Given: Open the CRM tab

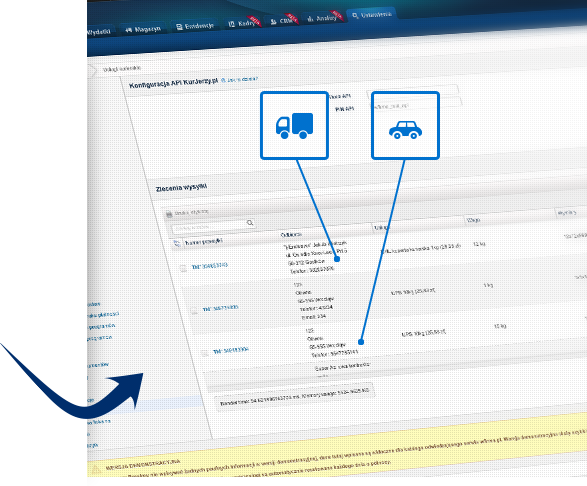Looking at the screenshot, I should (x=283, y=21).
